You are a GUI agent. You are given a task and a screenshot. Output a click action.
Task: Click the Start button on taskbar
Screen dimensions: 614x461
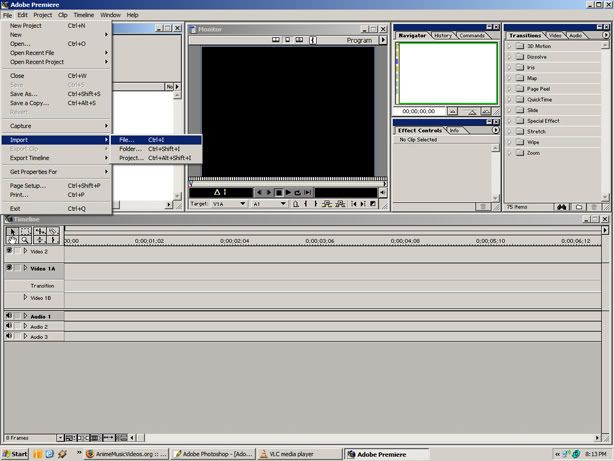pos(15,454)
